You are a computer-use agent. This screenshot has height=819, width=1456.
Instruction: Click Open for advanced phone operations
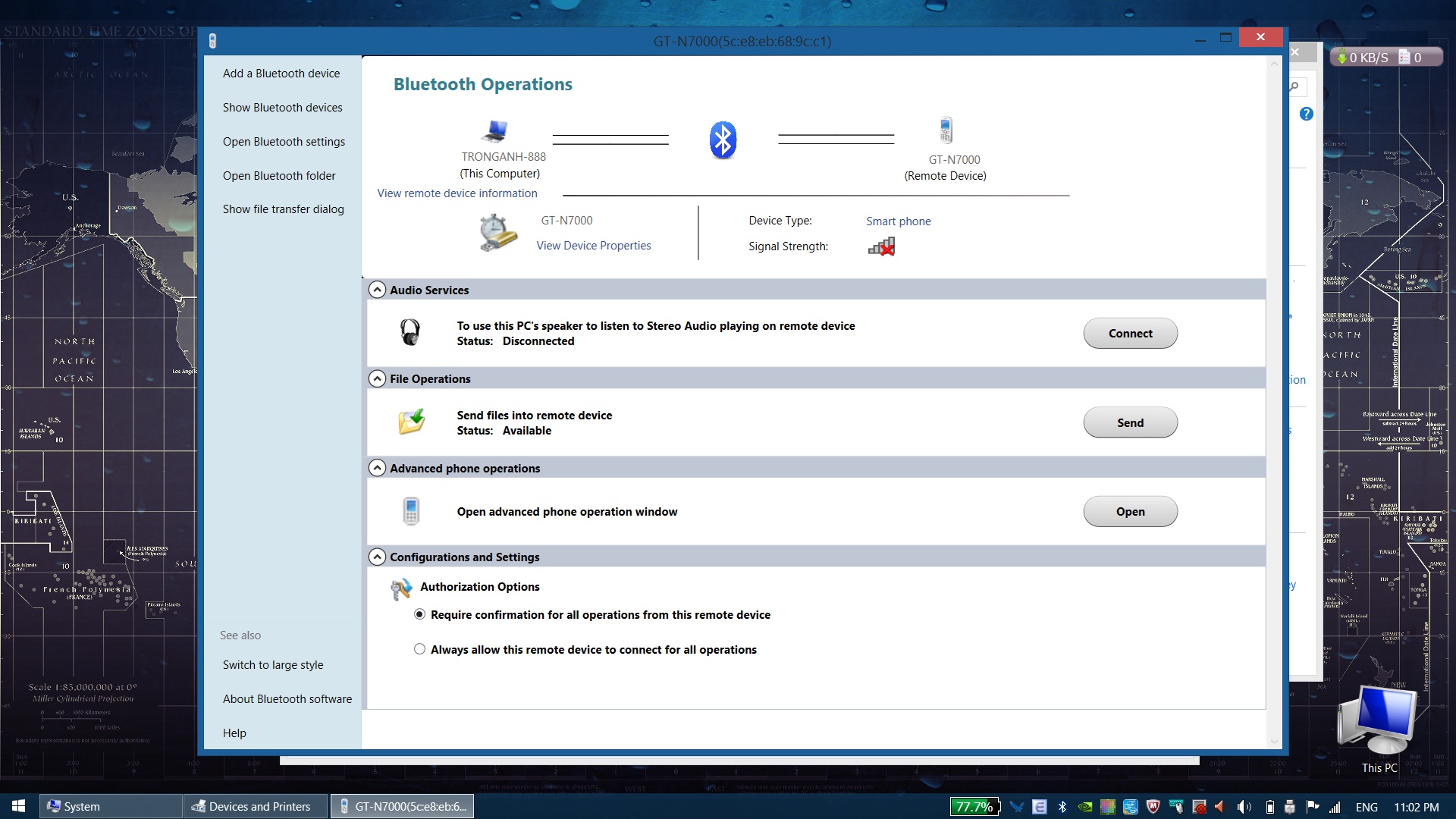point(1130,511)
